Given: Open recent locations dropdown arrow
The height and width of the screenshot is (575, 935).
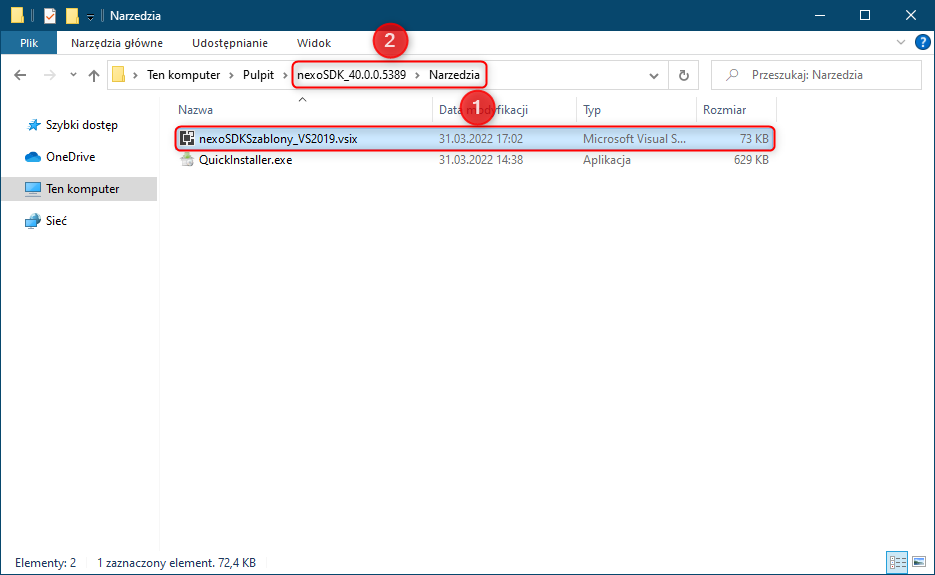Looking at the screenshot, I should [x=73, y=75].
